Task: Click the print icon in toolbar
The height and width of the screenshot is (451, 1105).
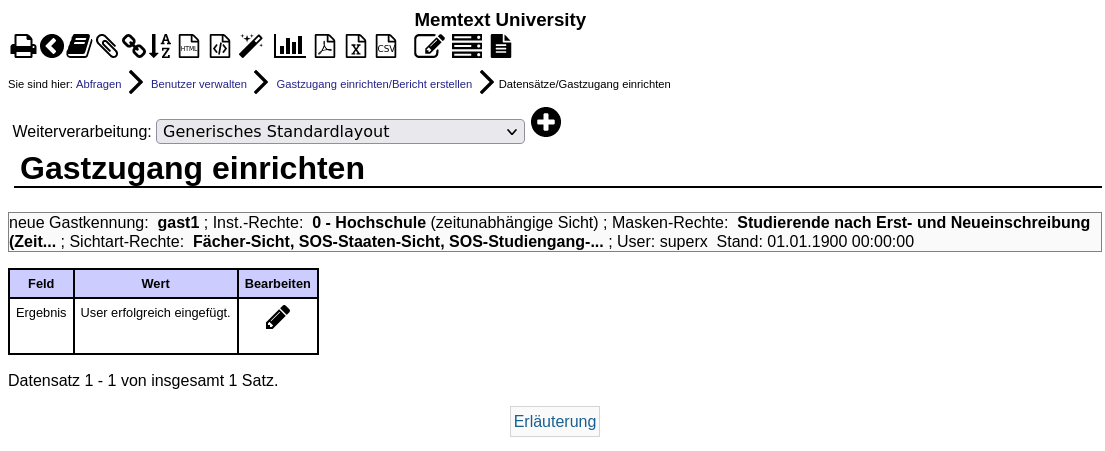Action: [x=23, y=46]
